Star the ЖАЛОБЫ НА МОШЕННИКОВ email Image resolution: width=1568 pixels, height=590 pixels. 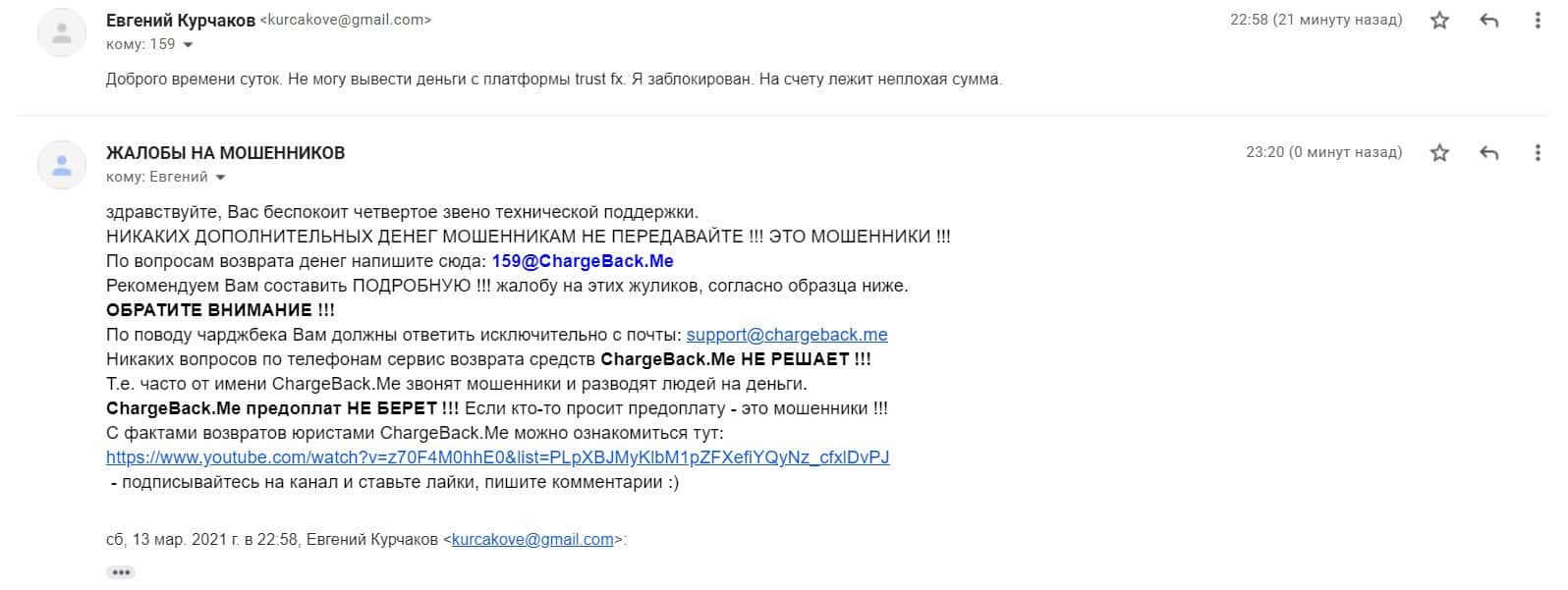coord(1439,153)
